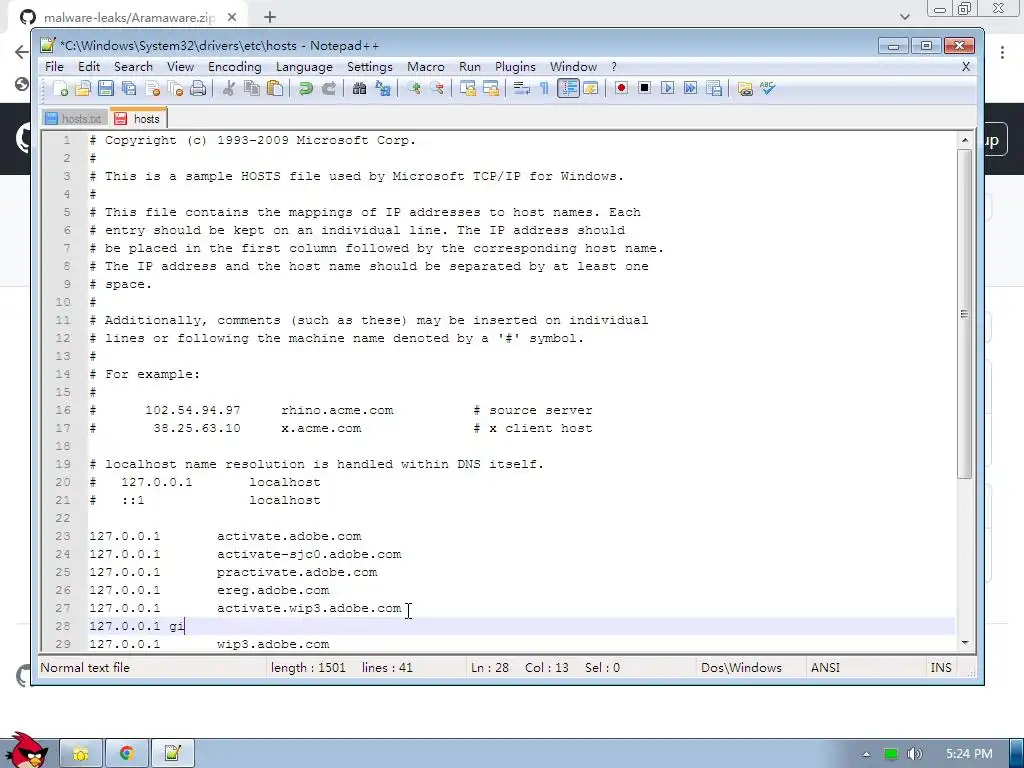Click 'length : 1501' status entry

click(x=308, y=667)
